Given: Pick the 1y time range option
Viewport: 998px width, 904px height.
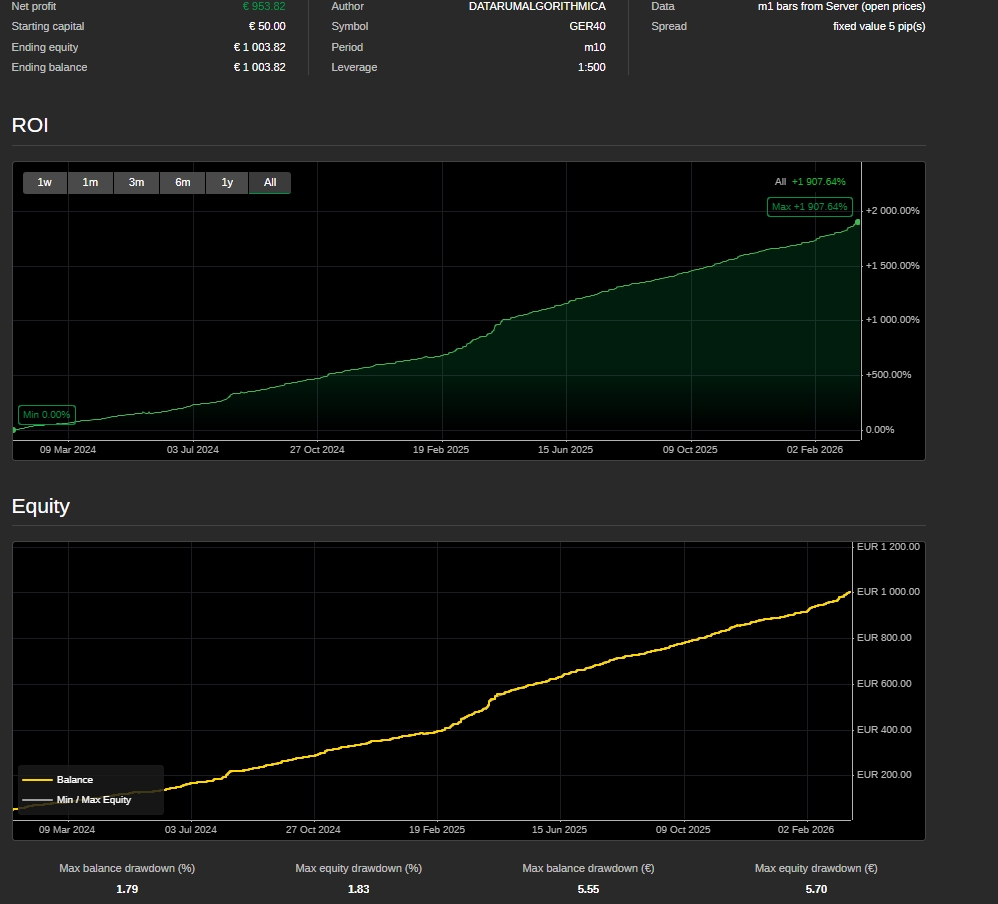Looking at the screenshot, I should 227,182.
